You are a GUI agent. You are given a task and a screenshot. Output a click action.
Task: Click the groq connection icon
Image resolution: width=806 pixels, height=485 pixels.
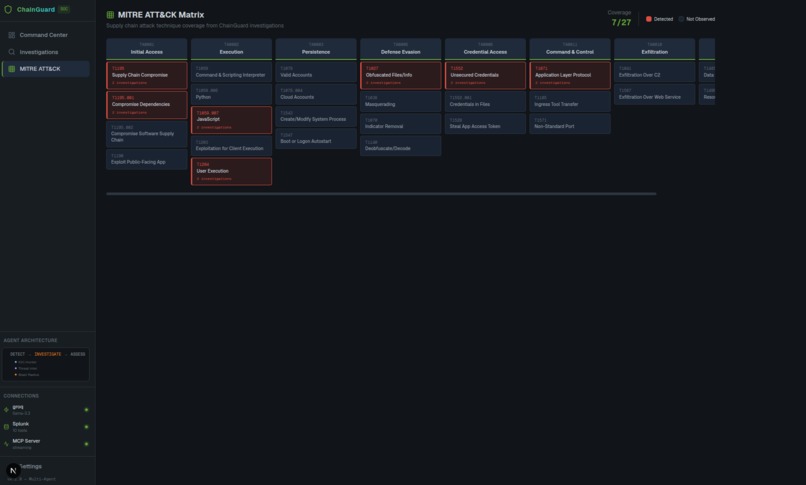coord(6,410)
